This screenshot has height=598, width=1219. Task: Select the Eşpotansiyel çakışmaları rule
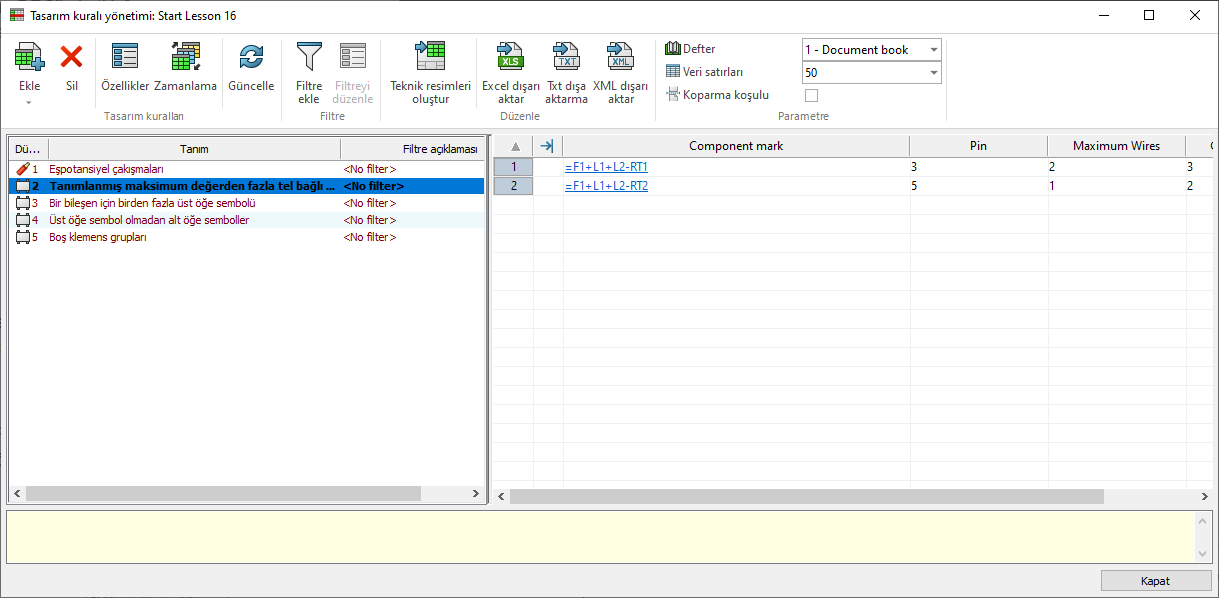[x=106, y=169]
